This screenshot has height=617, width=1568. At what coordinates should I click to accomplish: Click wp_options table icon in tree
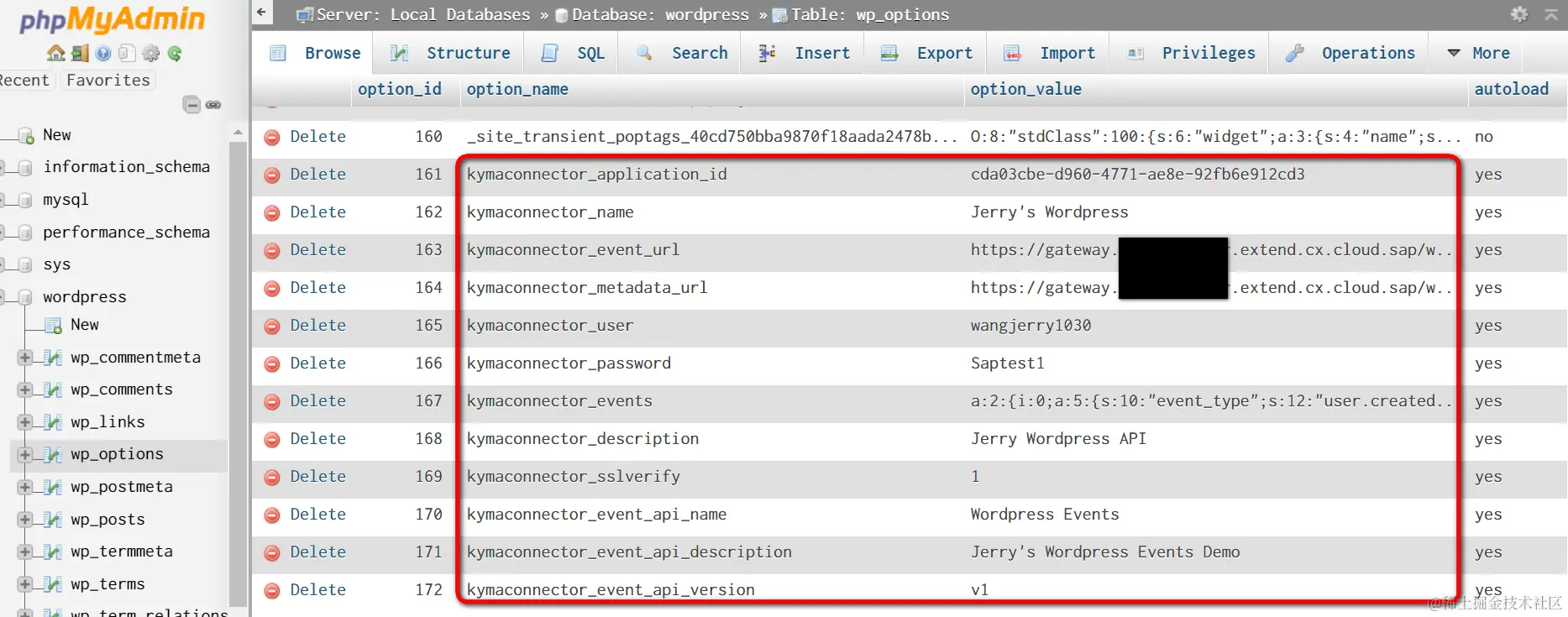53,454
